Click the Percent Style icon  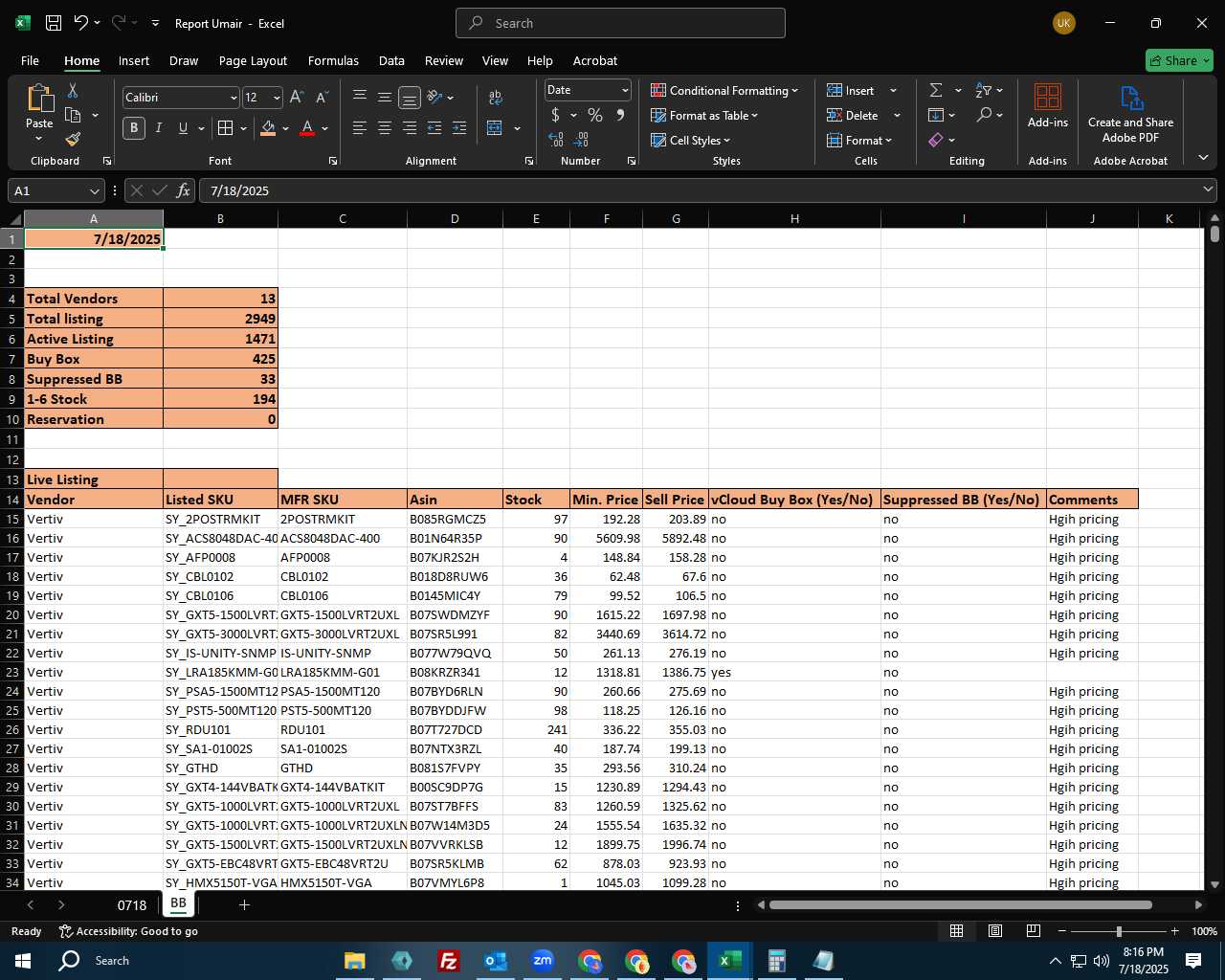click(x=595, y=115)
